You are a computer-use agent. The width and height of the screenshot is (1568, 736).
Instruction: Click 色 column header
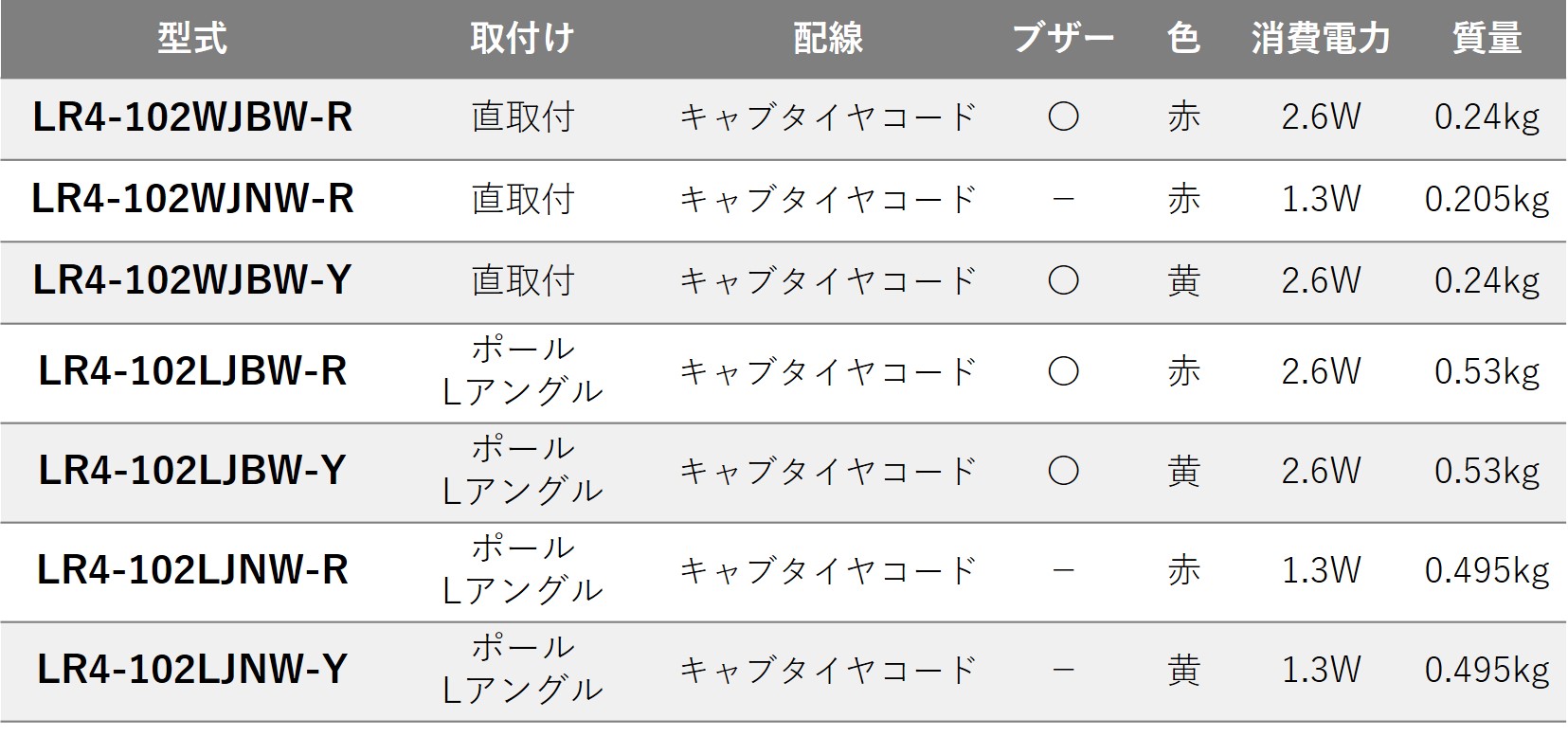pos(1183,39)
